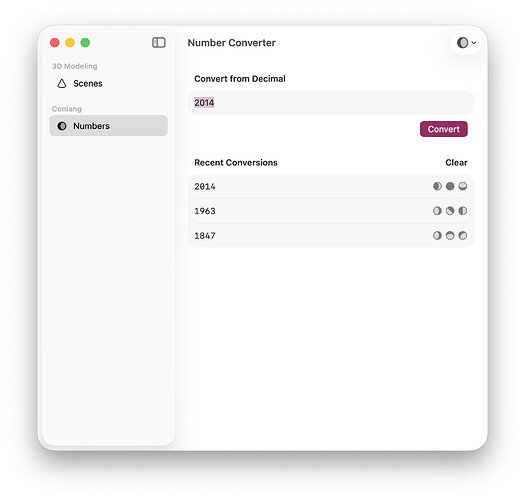Click the middle glyph in the 2014 row
The height and width of the screenshot is (500, 524).
[450, 186]
